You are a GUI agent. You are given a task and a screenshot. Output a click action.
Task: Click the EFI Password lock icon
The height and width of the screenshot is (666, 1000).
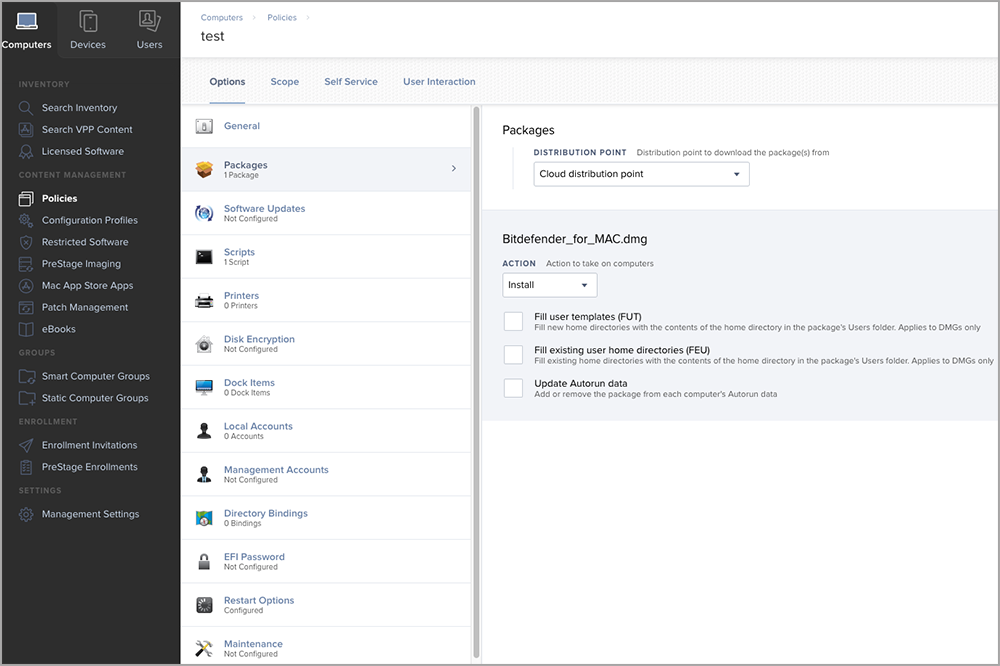[204, 561]
